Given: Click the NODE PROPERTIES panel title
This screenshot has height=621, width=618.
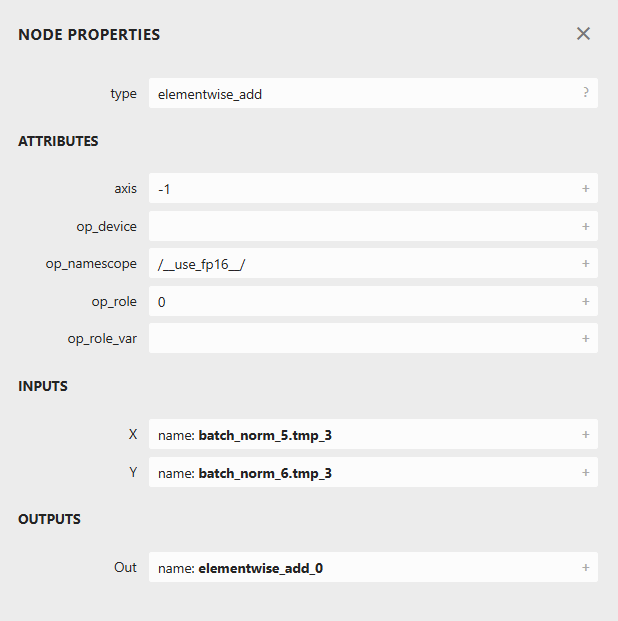Looking at the screenshot, I should (x=89, y=35).
